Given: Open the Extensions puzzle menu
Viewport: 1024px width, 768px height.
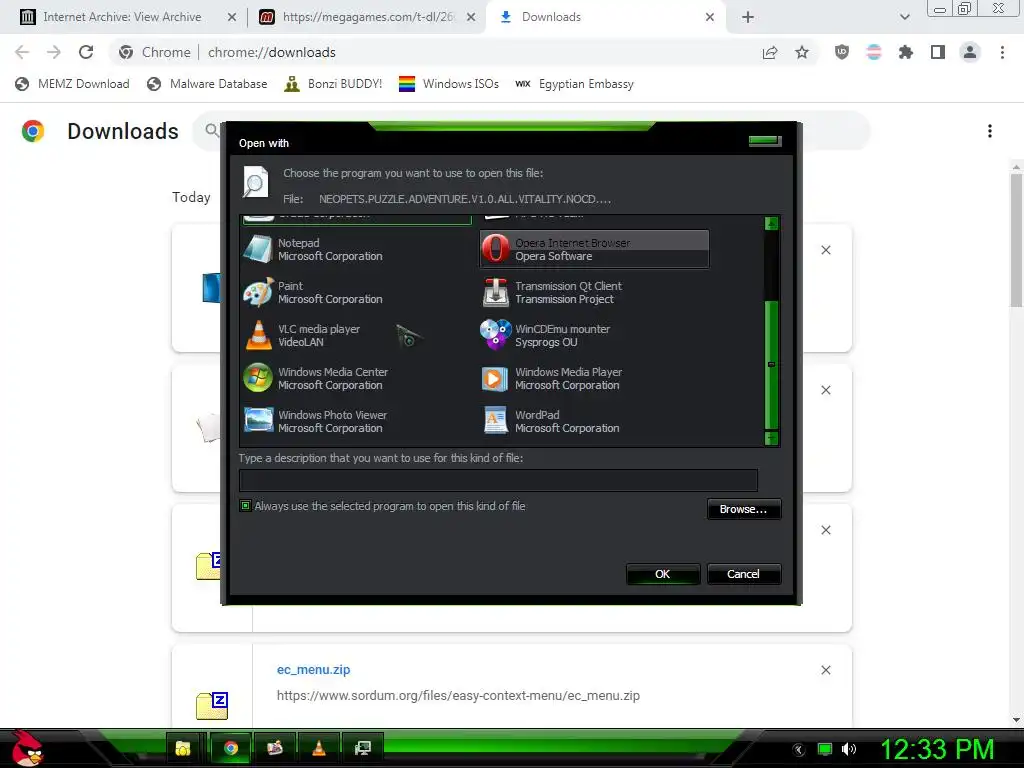Looking at the screenshot, I should (x=906, y=52).
